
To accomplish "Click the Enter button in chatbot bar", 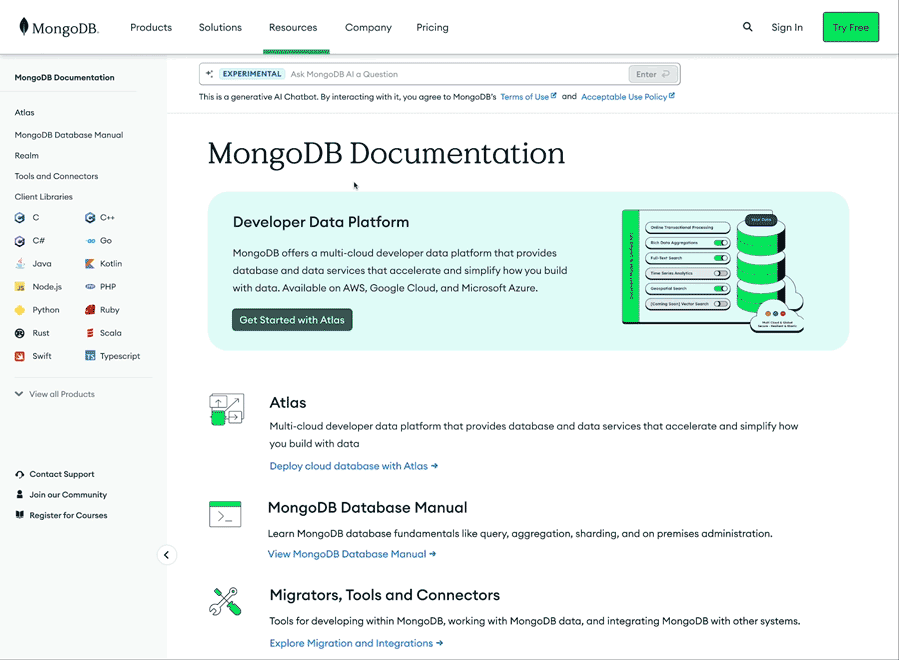I will (652, 74).
